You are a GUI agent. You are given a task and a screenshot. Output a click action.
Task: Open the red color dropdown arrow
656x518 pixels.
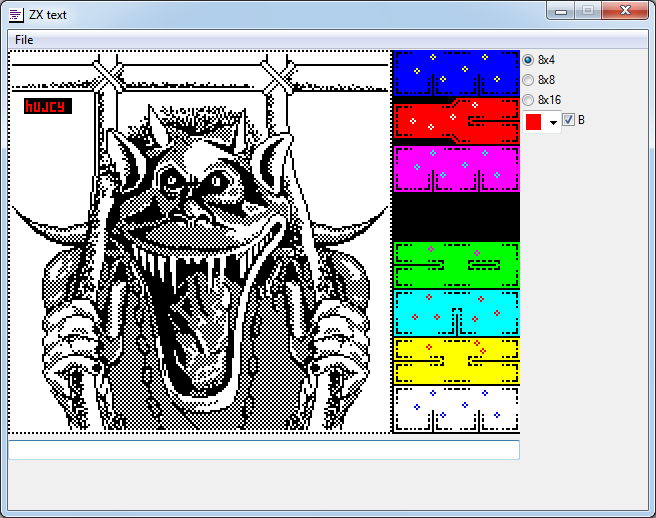tap(553, 122)
